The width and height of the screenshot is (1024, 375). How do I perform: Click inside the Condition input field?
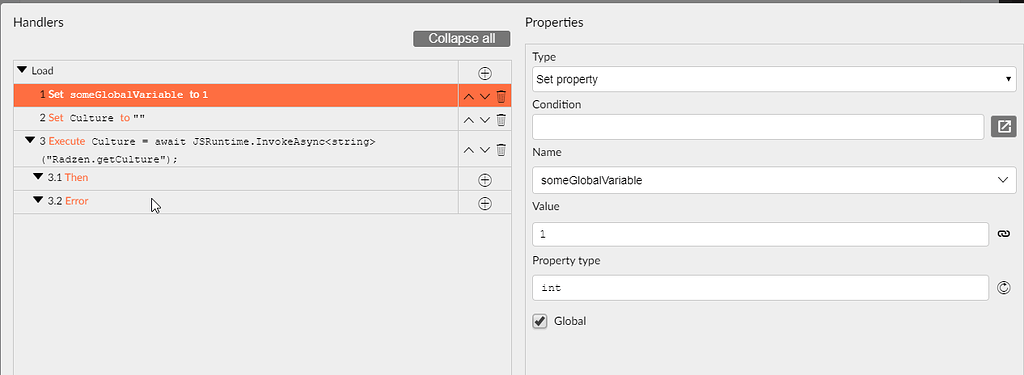click(x=758, y=127)
